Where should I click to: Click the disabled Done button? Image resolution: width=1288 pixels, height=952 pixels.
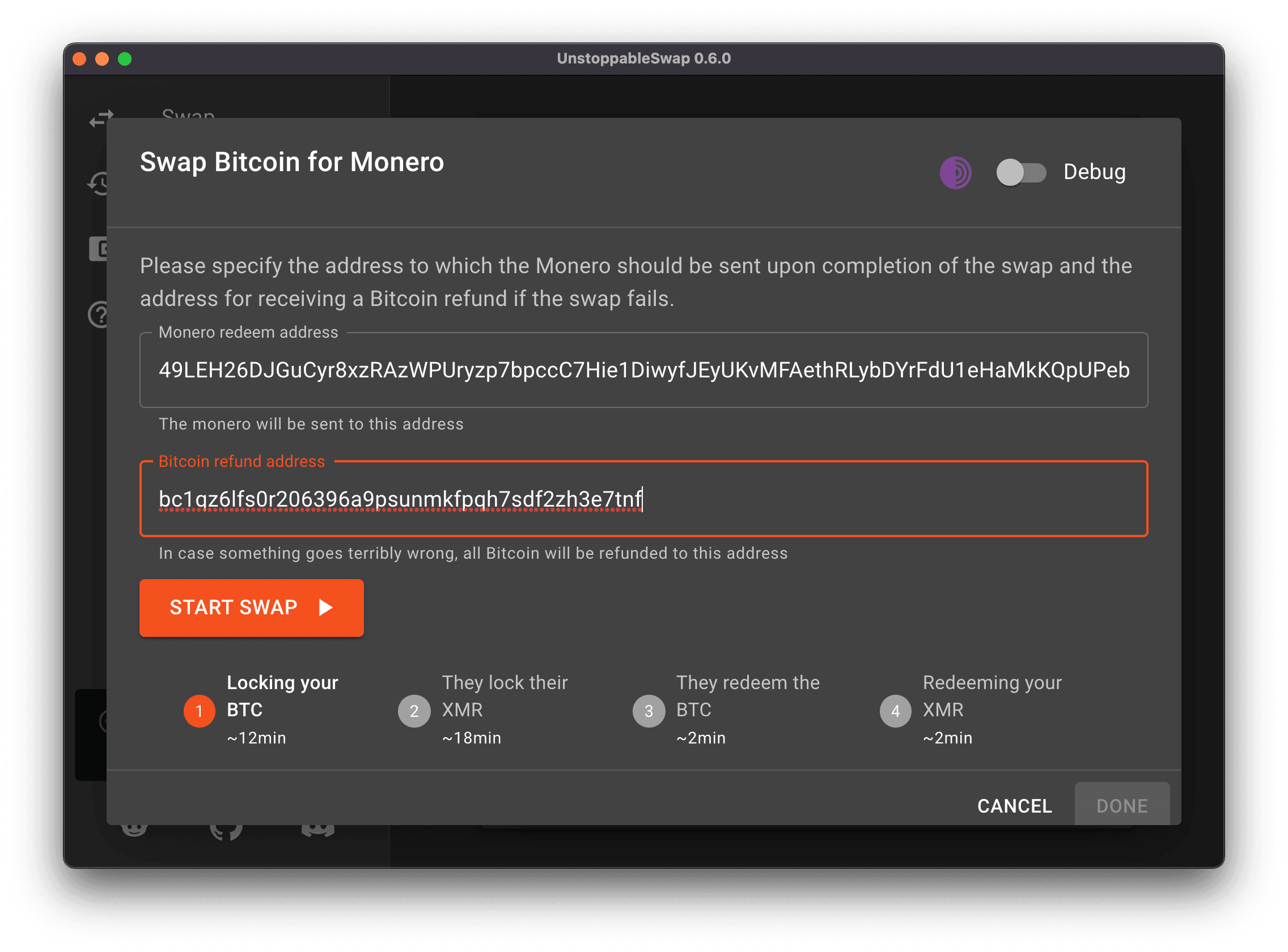(x=1121, y=806)
